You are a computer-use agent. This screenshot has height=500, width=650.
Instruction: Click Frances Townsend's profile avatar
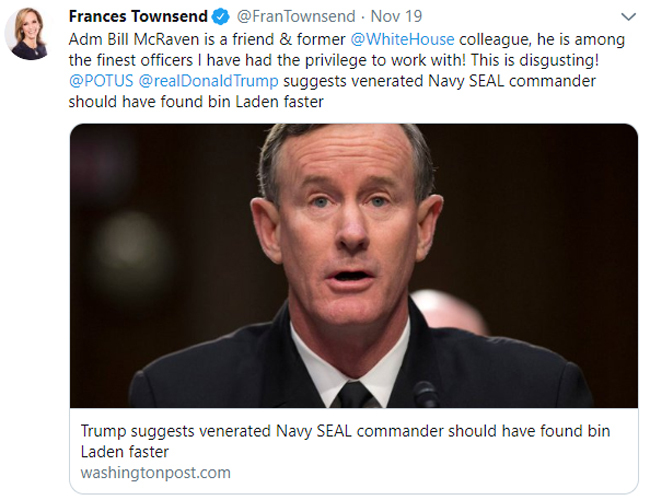(x=30, y=37)
